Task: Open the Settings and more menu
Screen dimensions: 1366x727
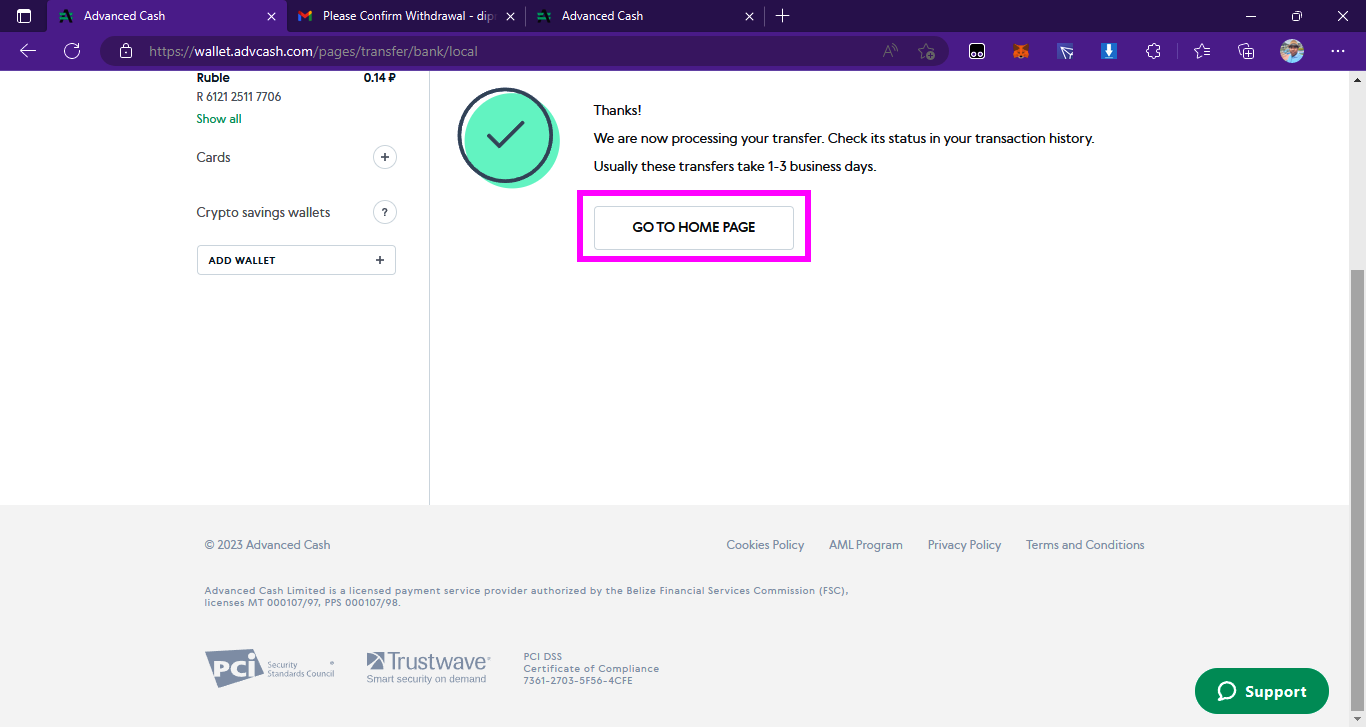Action: [x=1338, y=51]
